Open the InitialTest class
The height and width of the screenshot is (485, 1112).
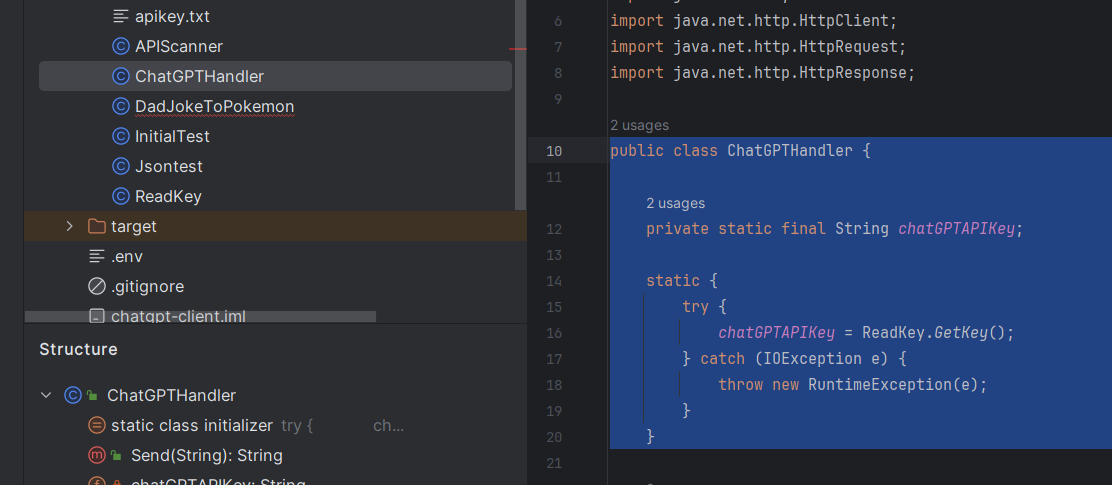tap(172, 136)
